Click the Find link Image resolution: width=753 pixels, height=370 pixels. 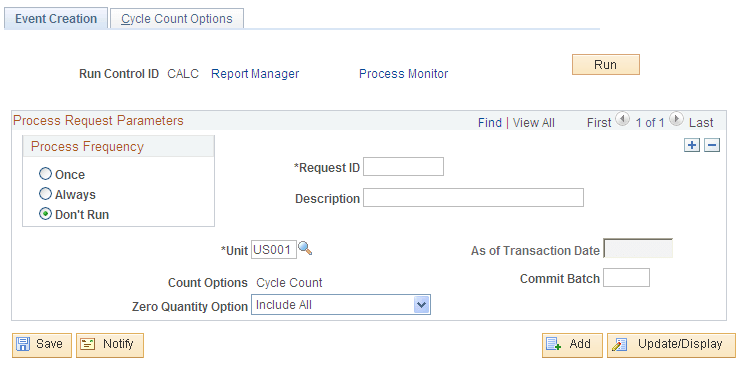click(490, 123)
